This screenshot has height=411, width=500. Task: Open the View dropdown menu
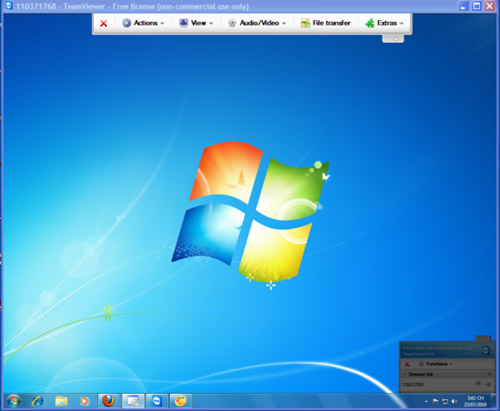(x=196, y=23)
